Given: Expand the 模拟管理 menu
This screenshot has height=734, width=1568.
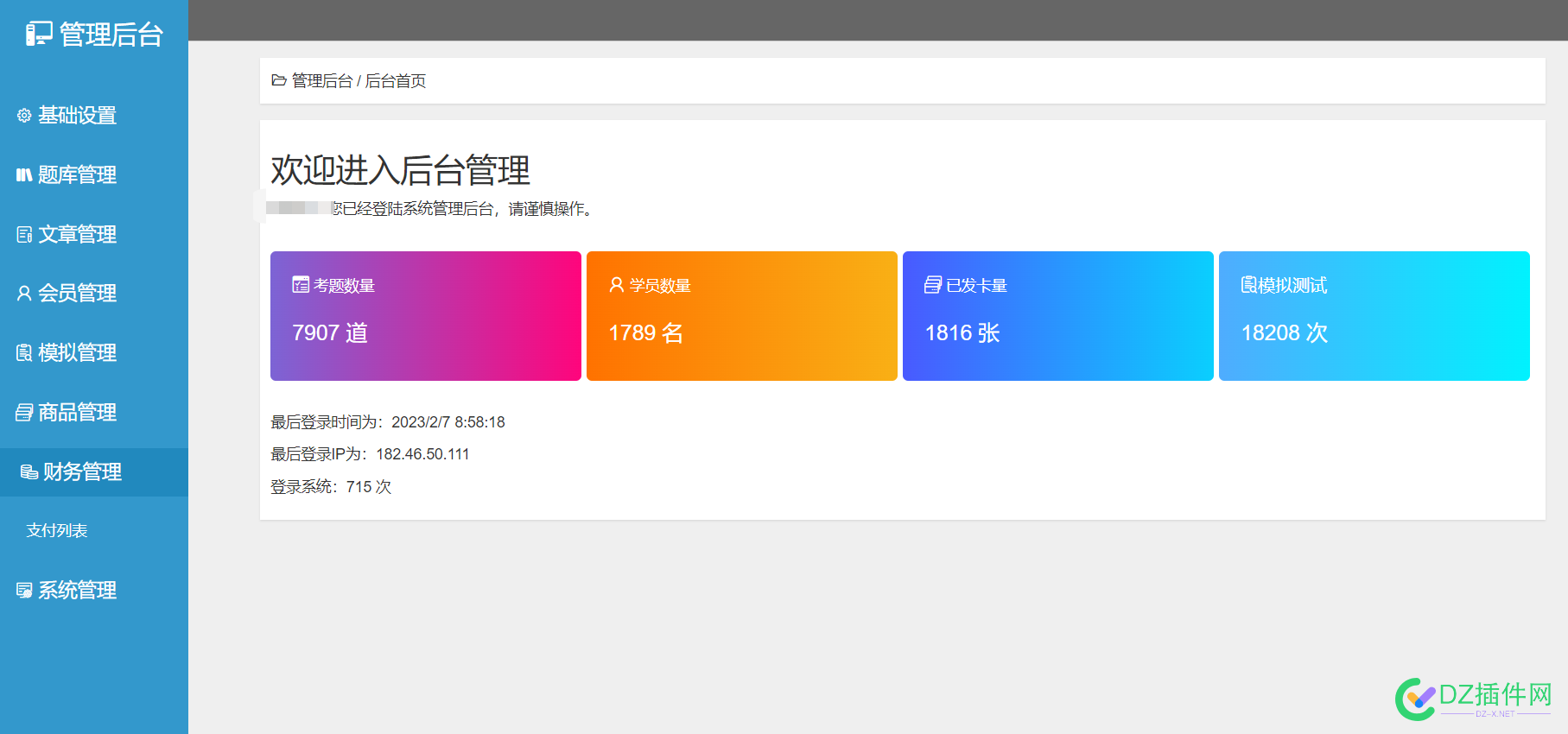Looking at the screenshot, I should 94,352.
